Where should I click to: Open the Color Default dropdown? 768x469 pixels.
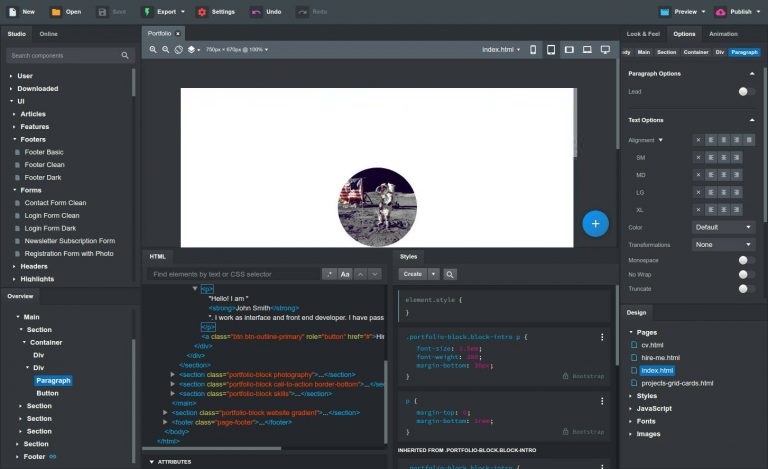[x=723, y=227]
